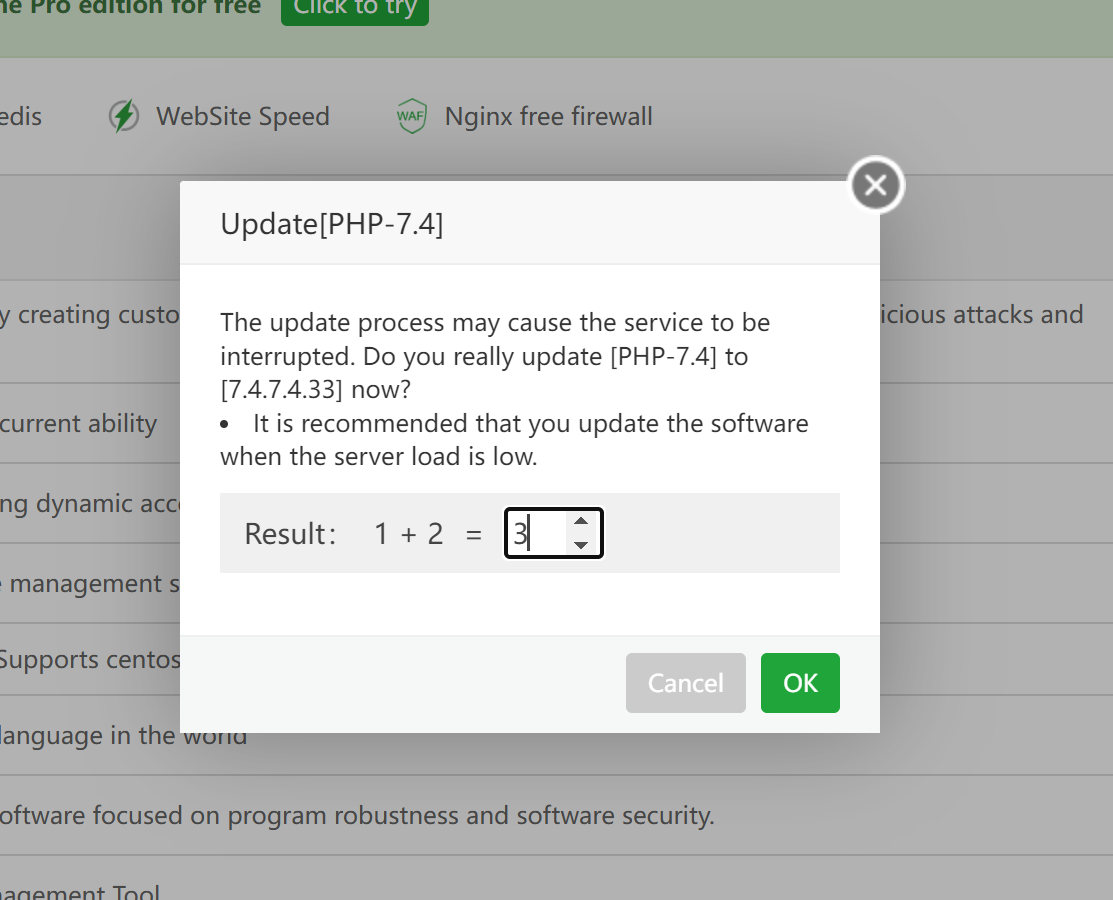The height and width of the screenshot is (900, 1113).
Task: Click the partially visible Redis label
Action: click(21, 116)
